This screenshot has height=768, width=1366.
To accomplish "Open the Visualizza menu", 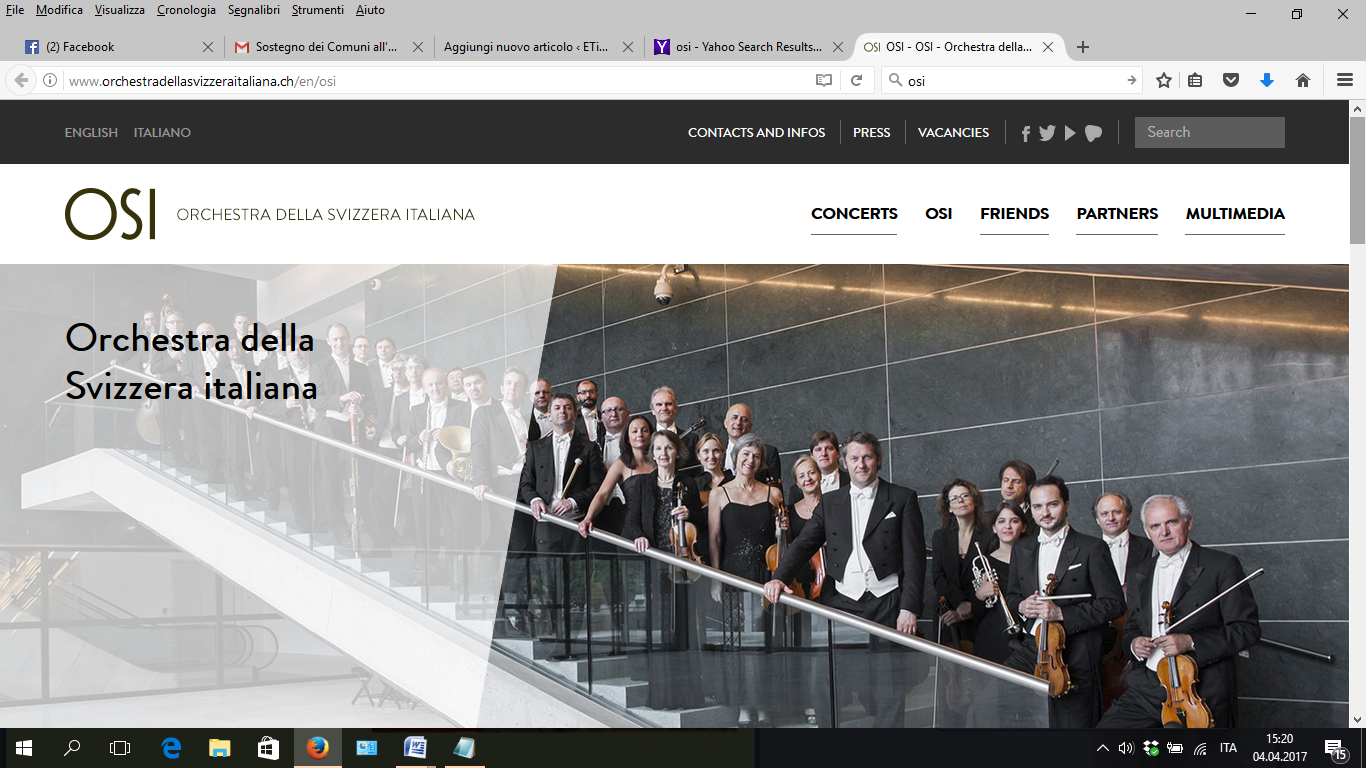I will [120, 10].
